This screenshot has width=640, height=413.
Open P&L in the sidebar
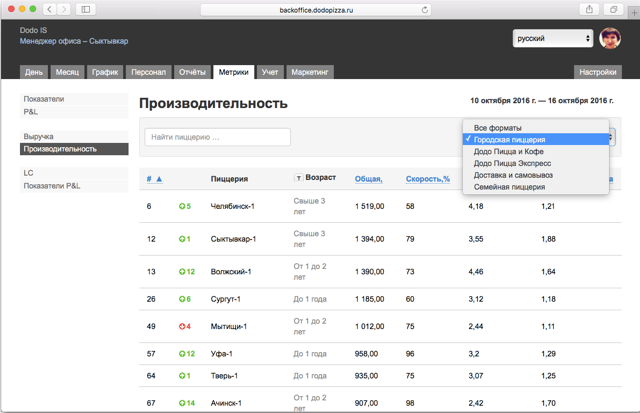(x=74, y=112)
